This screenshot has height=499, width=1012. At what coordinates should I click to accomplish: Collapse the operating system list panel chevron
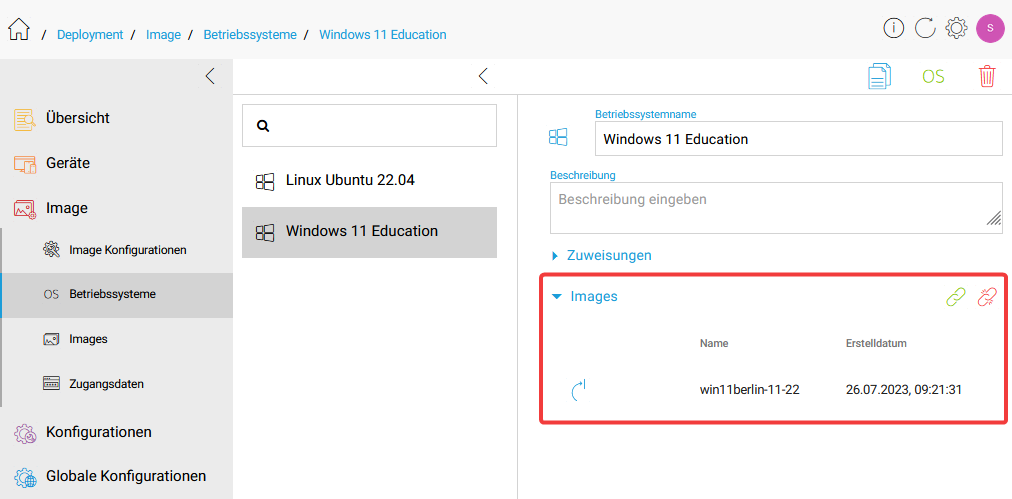(x=483, y=76)
